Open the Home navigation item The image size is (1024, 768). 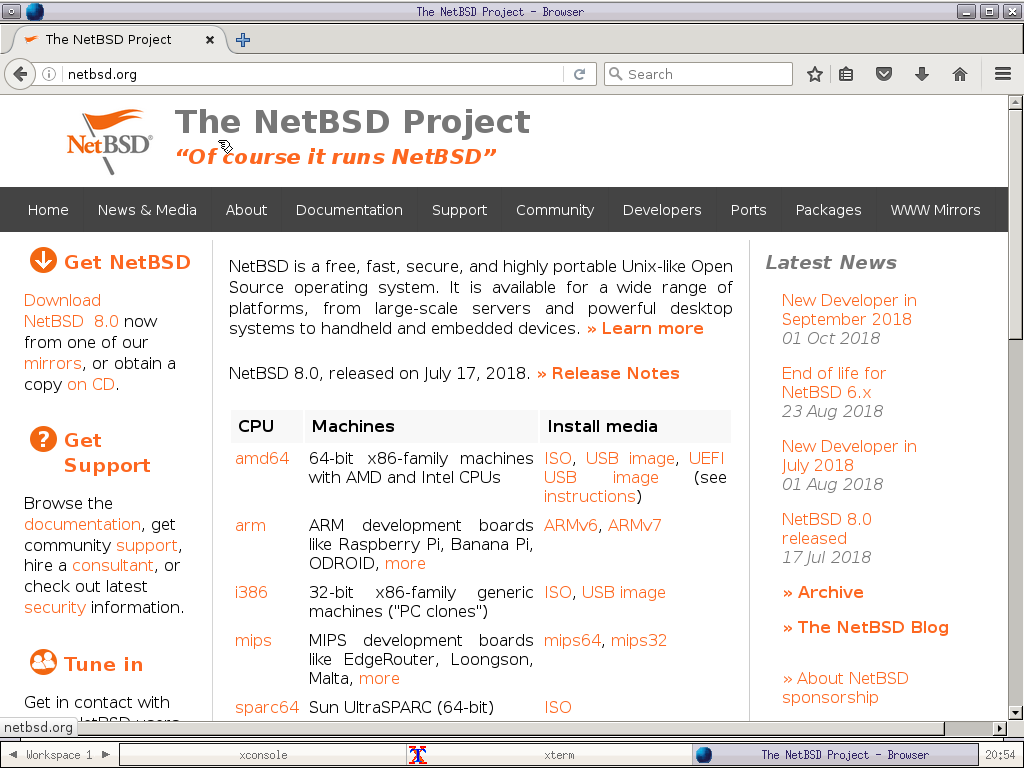pos(48,210)
